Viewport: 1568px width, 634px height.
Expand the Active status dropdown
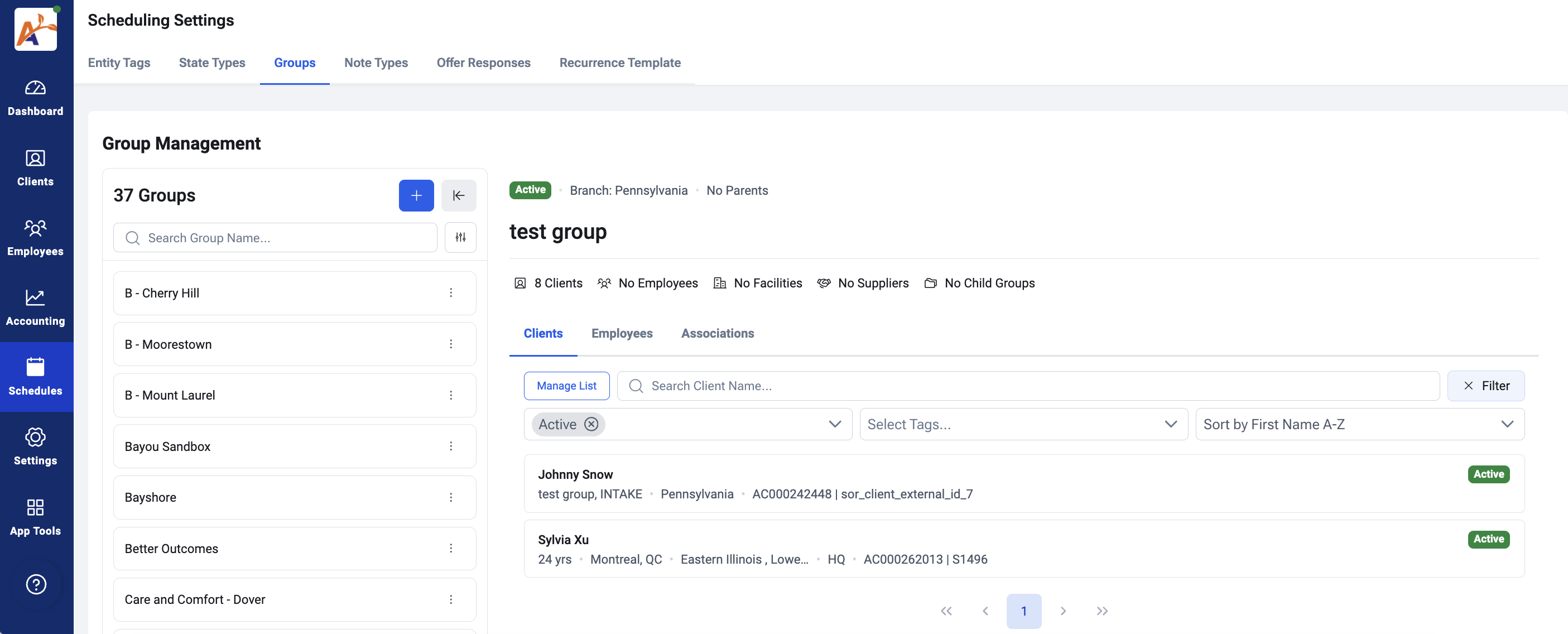coord(835,424)
